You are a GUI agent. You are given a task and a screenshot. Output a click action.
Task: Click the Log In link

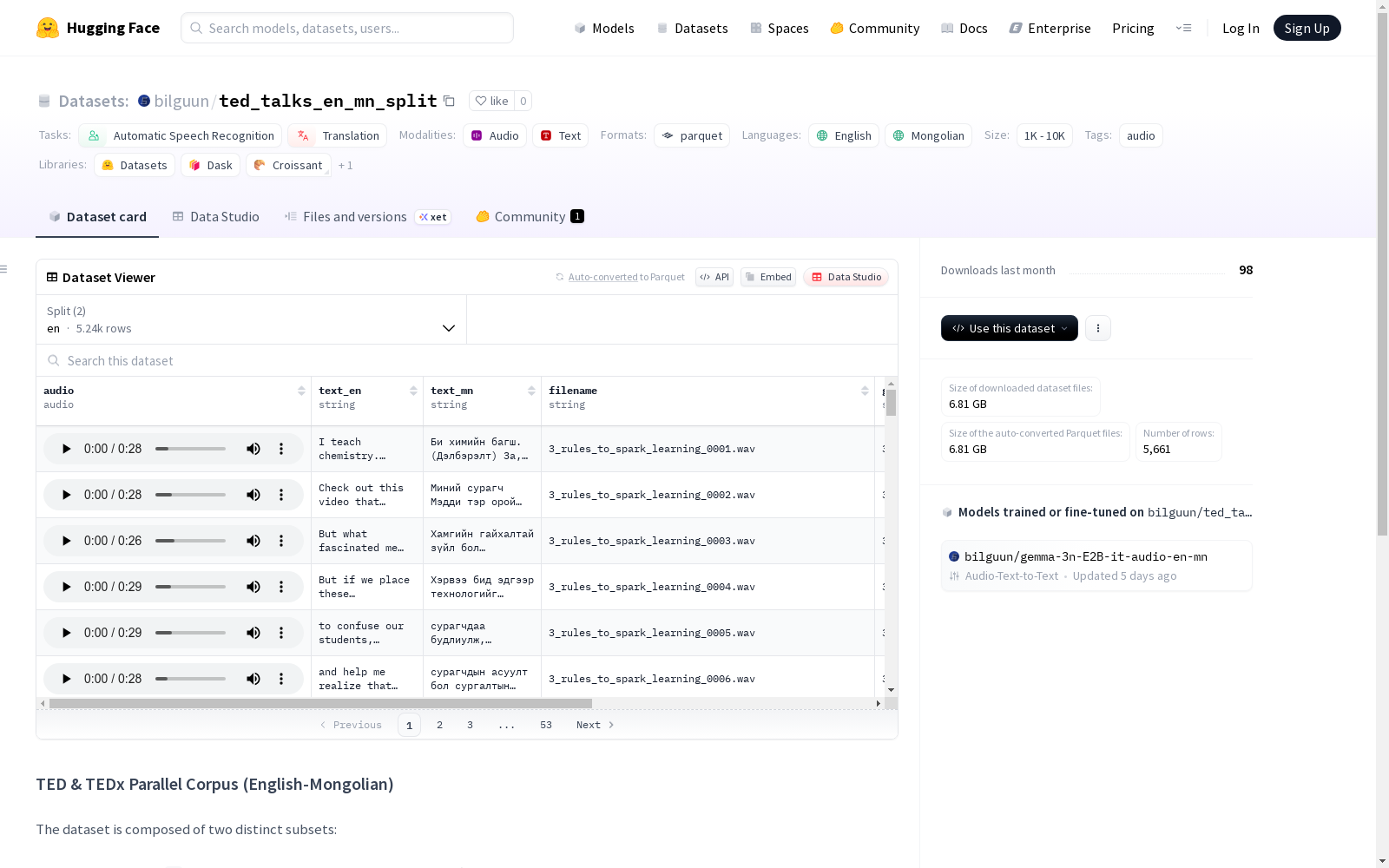click(x=1241, y=28)
